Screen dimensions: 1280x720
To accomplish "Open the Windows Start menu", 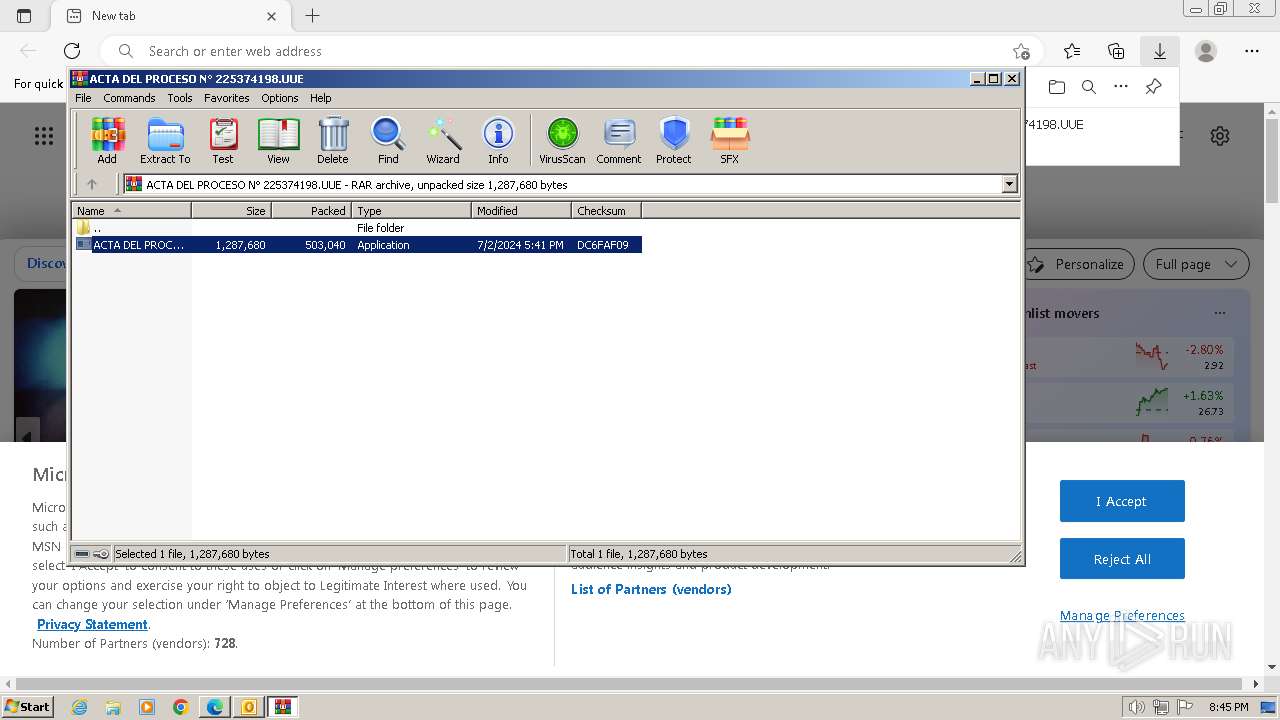I will coord(27,706).
